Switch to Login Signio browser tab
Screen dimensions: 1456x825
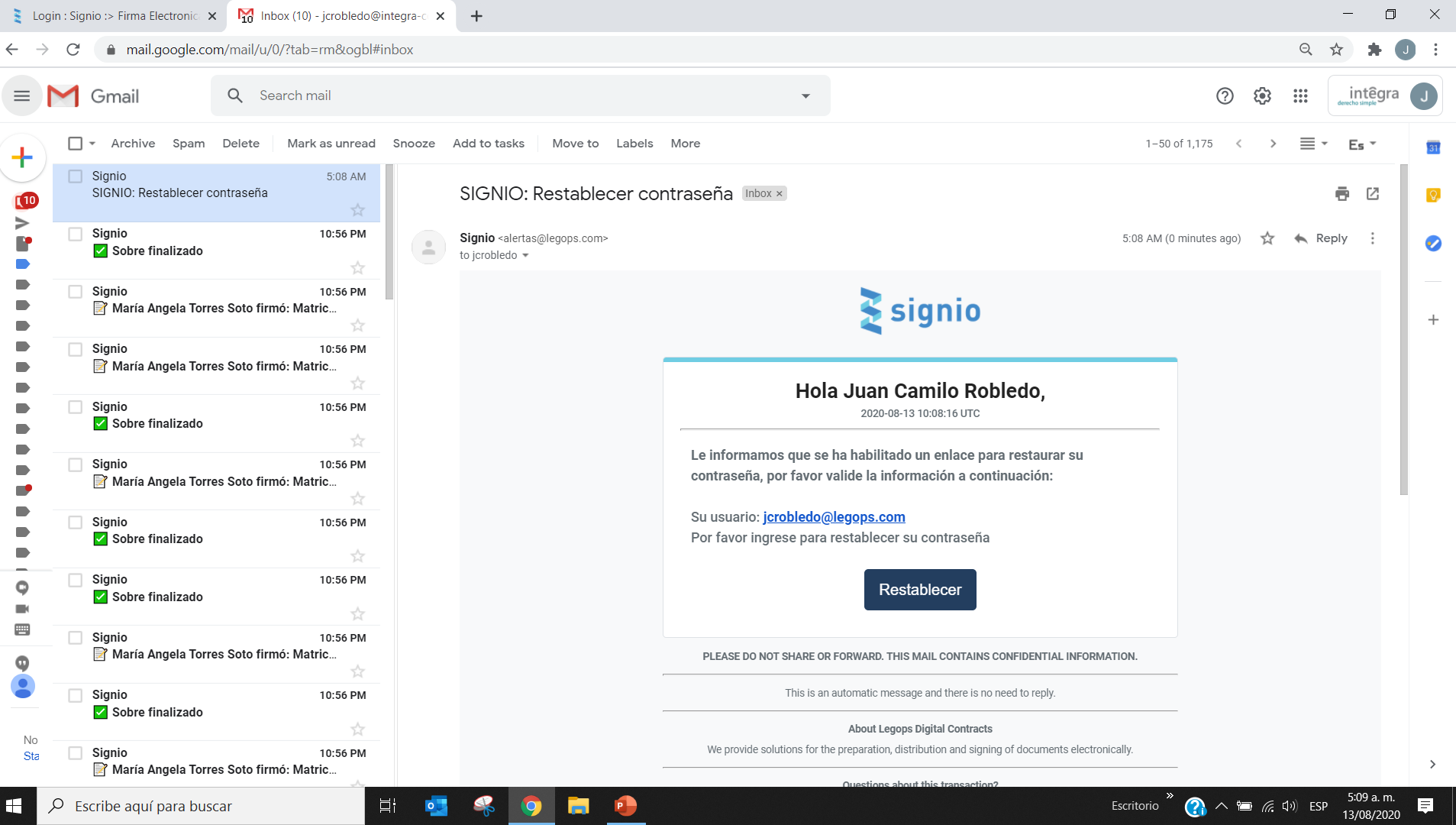pyautogui.click(x=115, y=15)
